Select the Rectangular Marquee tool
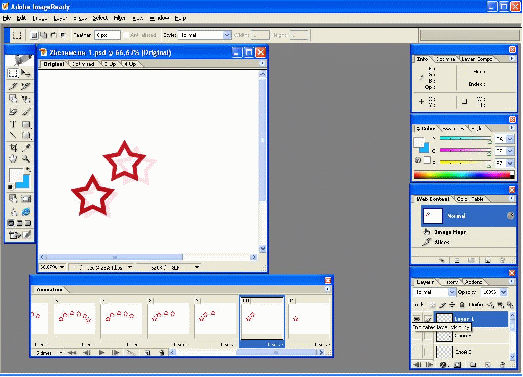This screenshot has width=523, height=377. coord(13,73)
